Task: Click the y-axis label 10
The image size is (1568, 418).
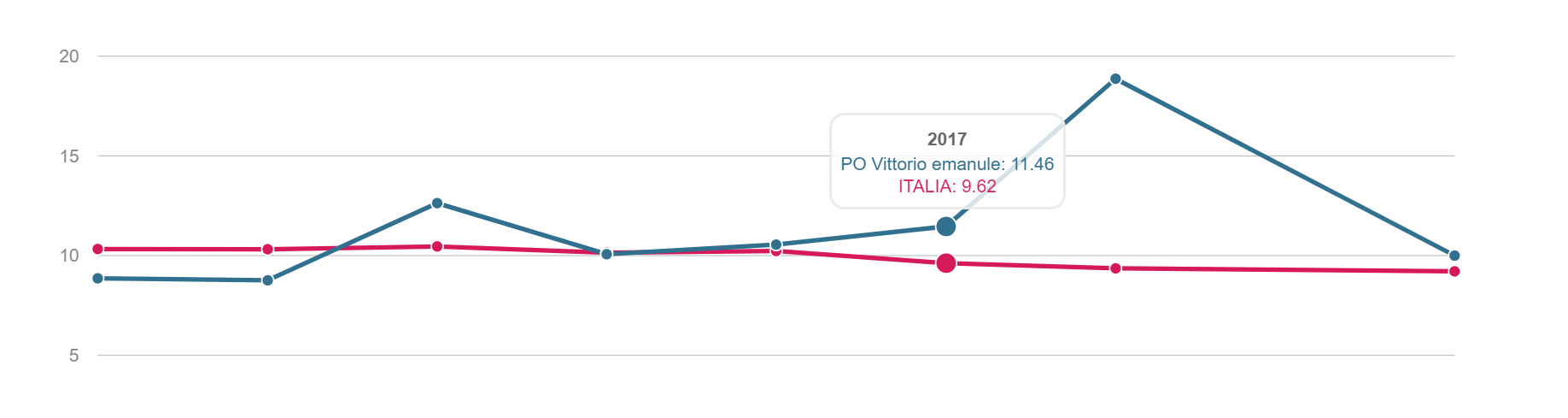Action: 69,256
